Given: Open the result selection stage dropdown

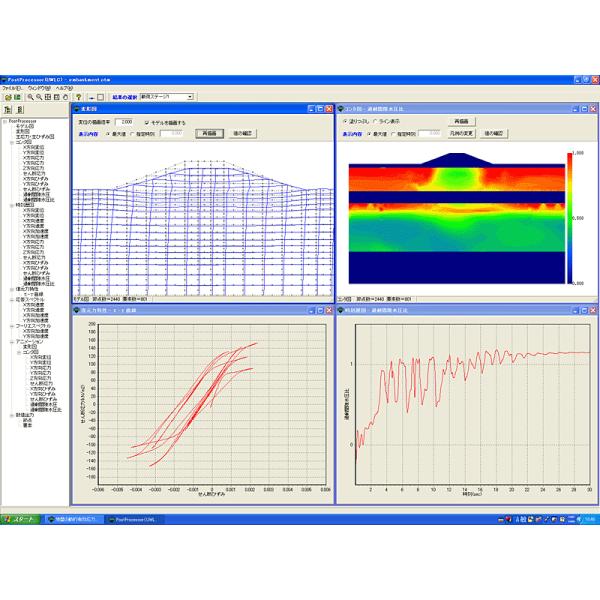Looking at the screenshot, I should point(190,97).
